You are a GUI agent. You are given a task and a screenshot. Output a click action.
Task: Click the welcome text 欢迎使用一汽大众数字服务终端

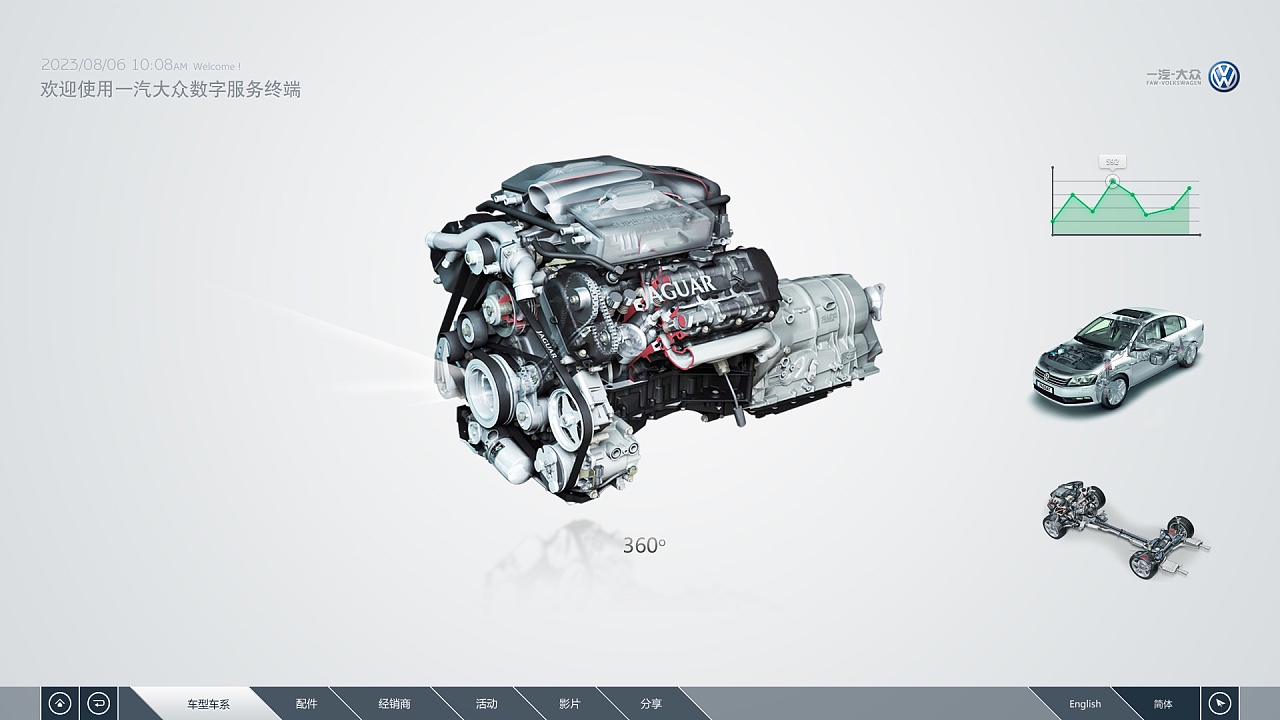(170, 89)
